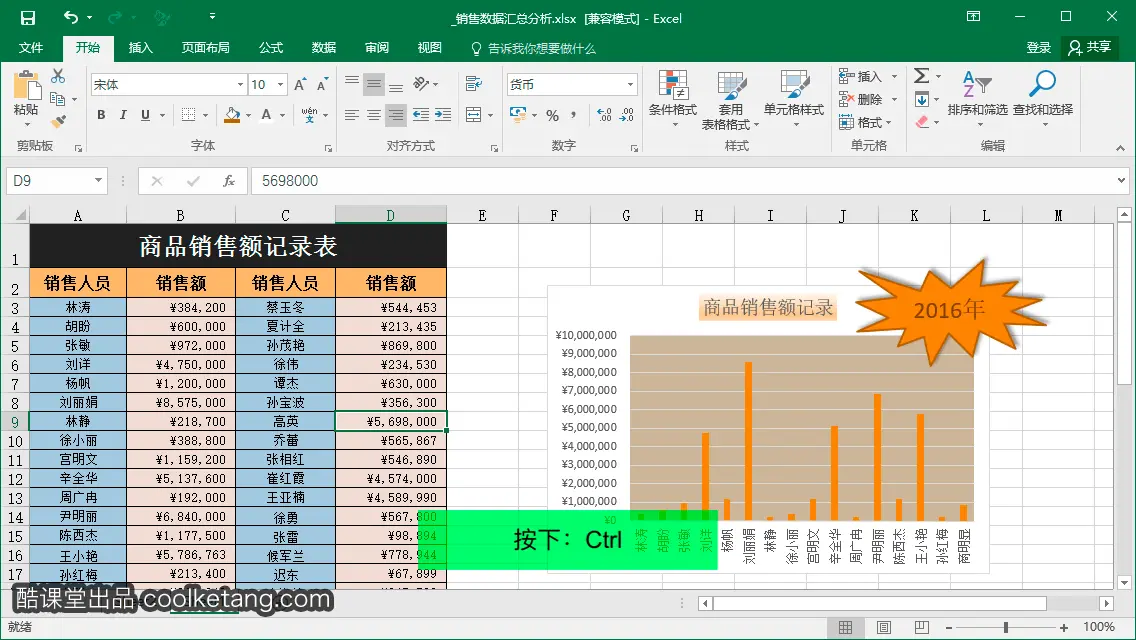Click the Increase Decimal icon
The height and width of the screenshot is (640, 1136).
(604, 115)
